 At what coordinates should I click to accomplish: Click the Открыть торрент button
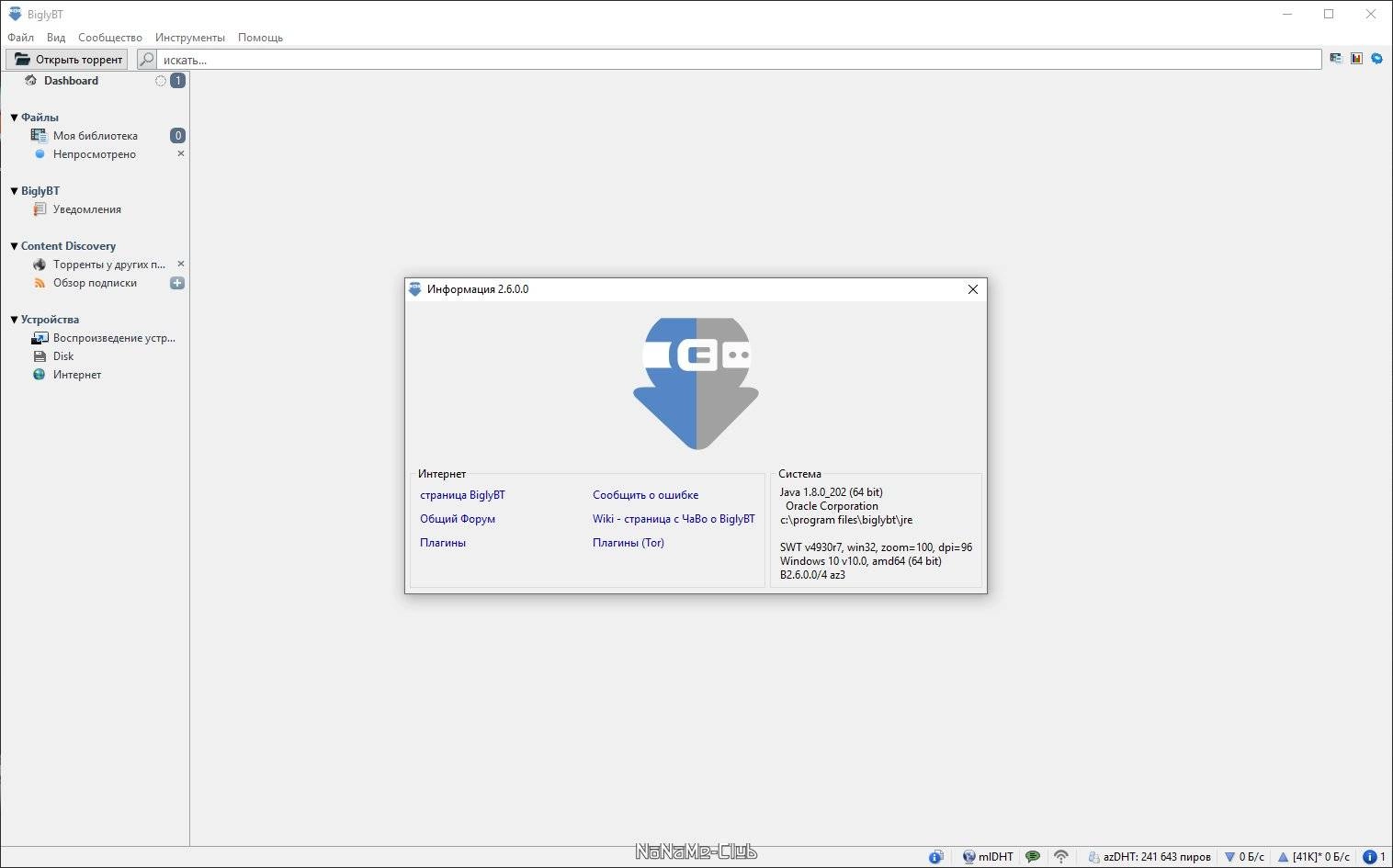[x=67, y=60]
